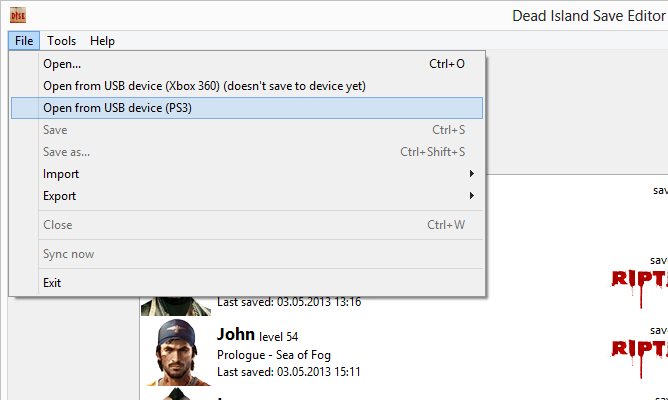Click the Dead Island Save Editor app icon
This screenshot has height=400, width=668.
(19, 15)
